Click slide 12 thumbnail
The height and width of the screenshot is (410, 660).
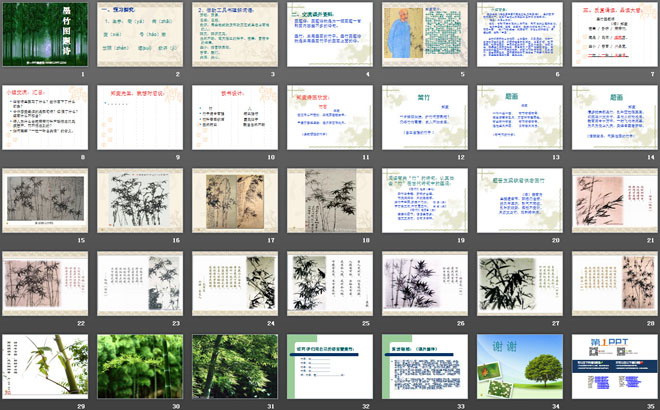point(425,117)
